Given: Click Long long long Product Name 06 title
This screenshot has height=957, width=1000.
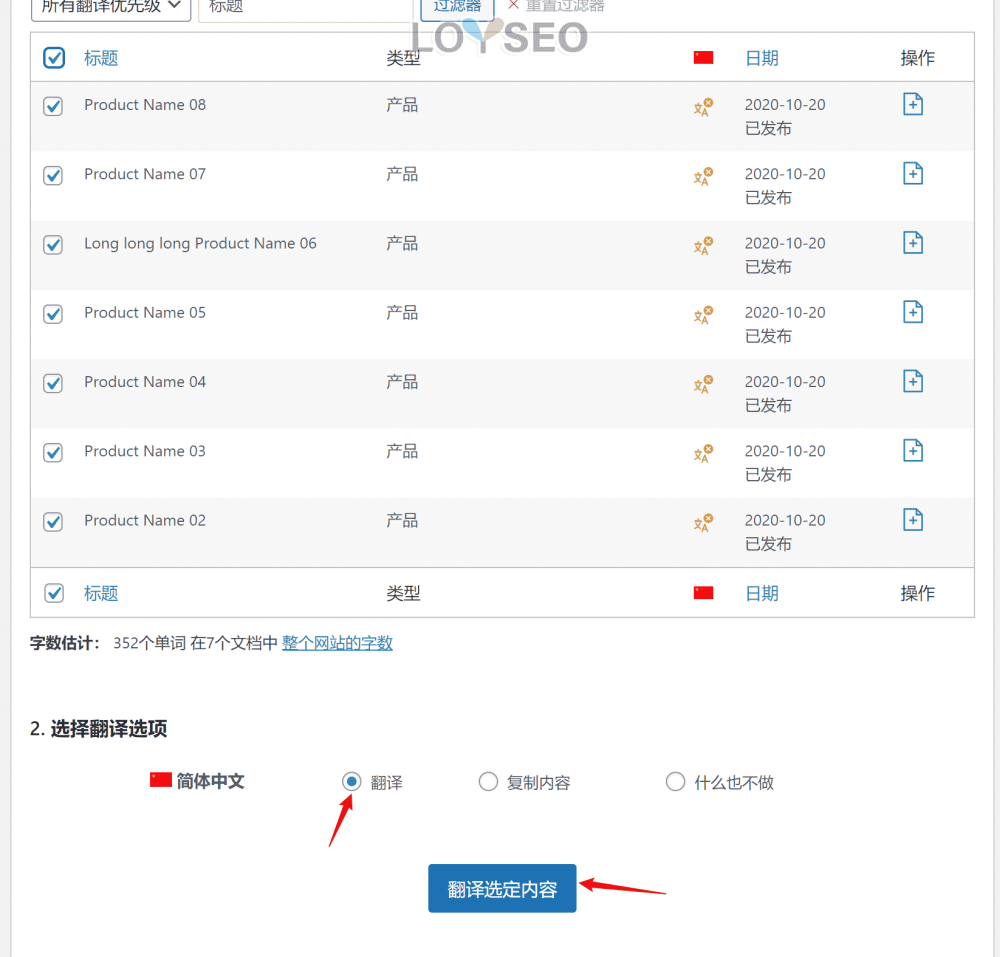Looking at the screenshot, I should pyautogui.click(x=200, y=244).
